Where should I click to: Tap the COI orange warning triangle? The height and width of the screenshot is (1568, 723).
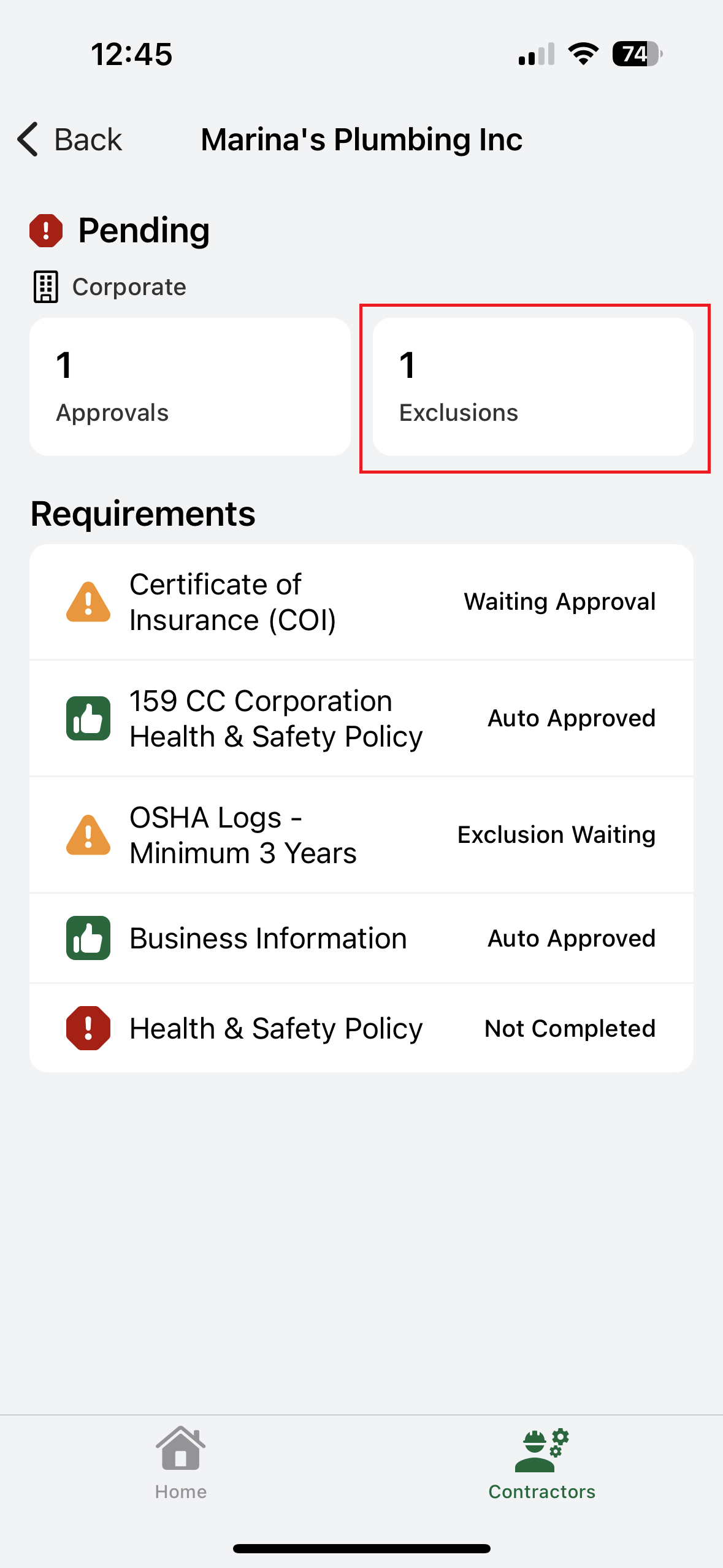(88, 602)
